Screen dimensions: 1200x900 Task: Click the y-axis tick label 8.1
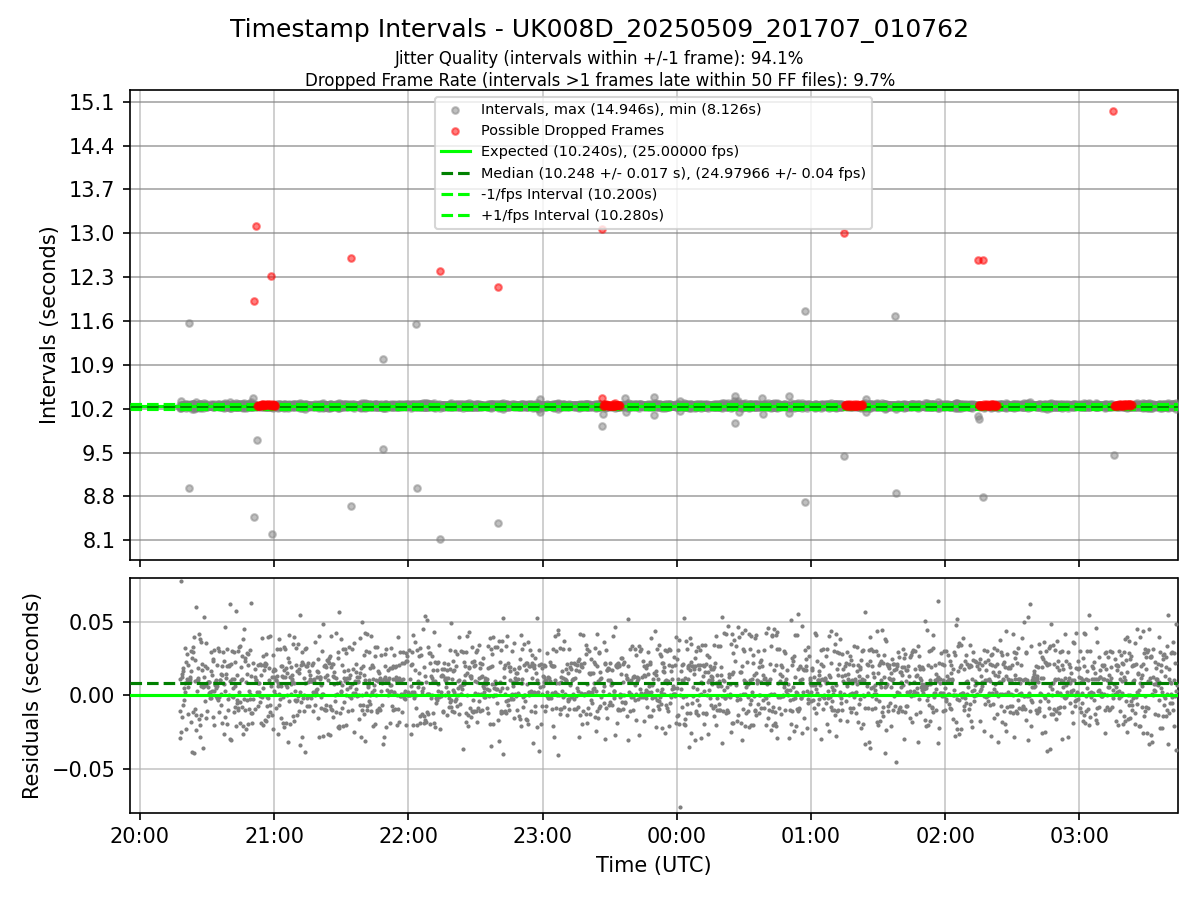[99, 541]
